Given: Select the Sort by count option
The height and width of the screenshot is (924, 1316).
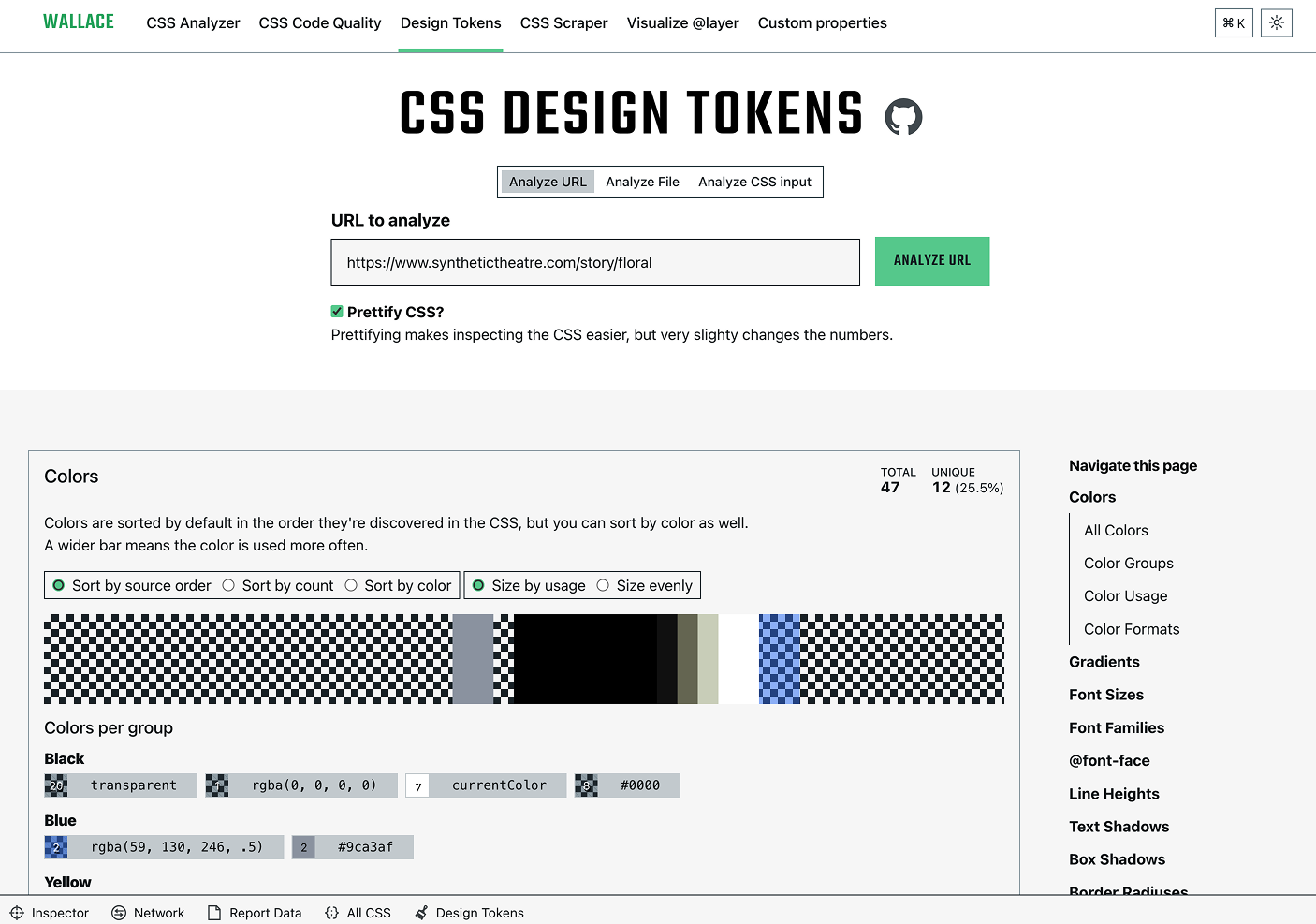Looking at the screenshot, I should tap(228, 585).
